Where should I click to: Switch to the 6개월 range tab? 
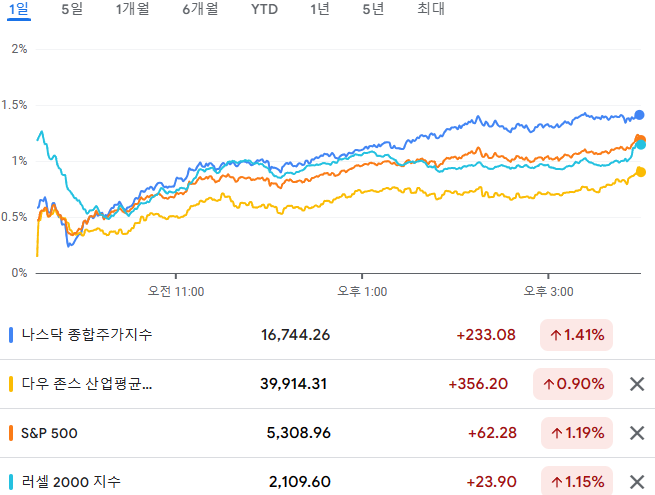pyautogui.click(x=200, y=9)
